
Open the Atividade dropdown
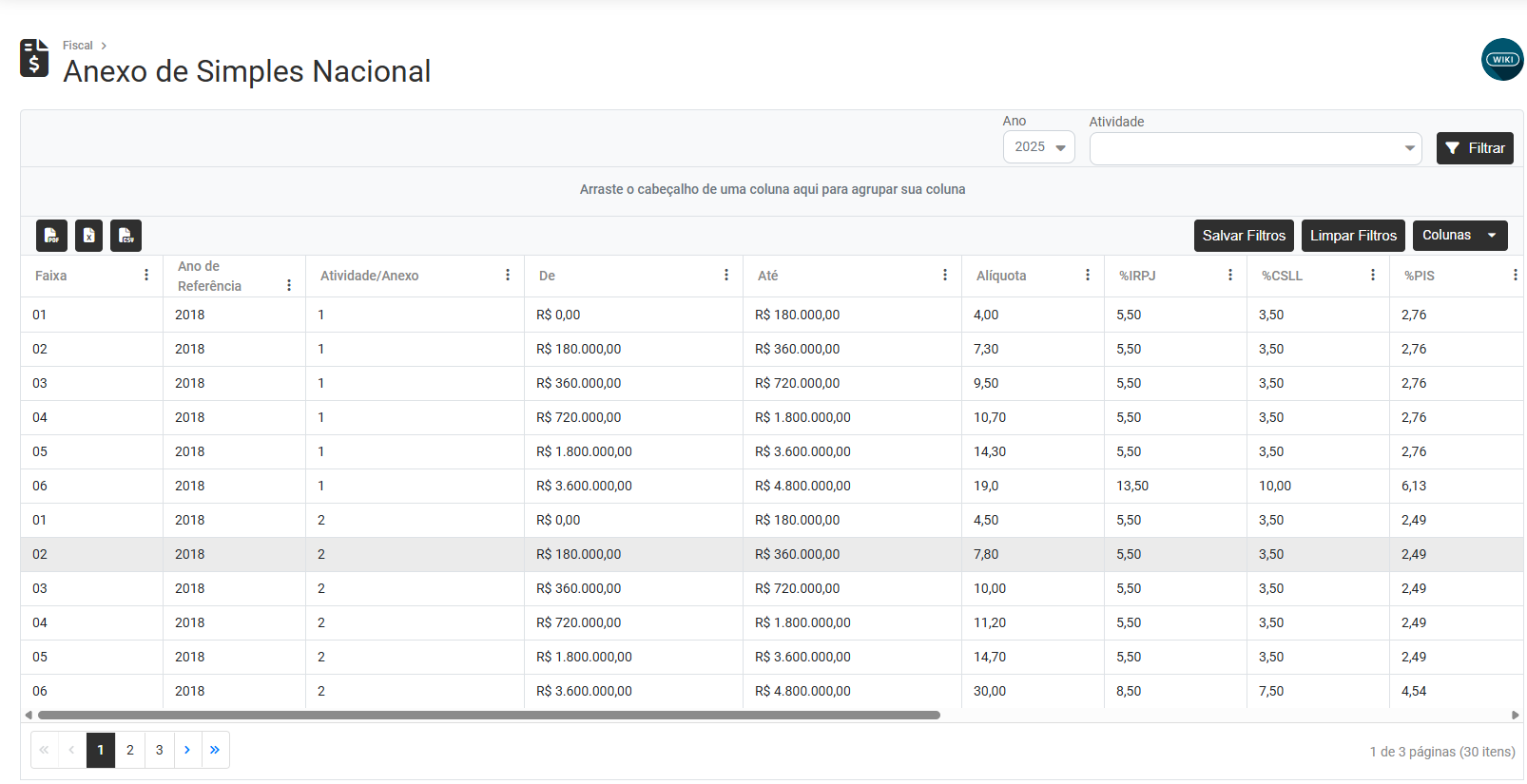(x=1255, y=148)
